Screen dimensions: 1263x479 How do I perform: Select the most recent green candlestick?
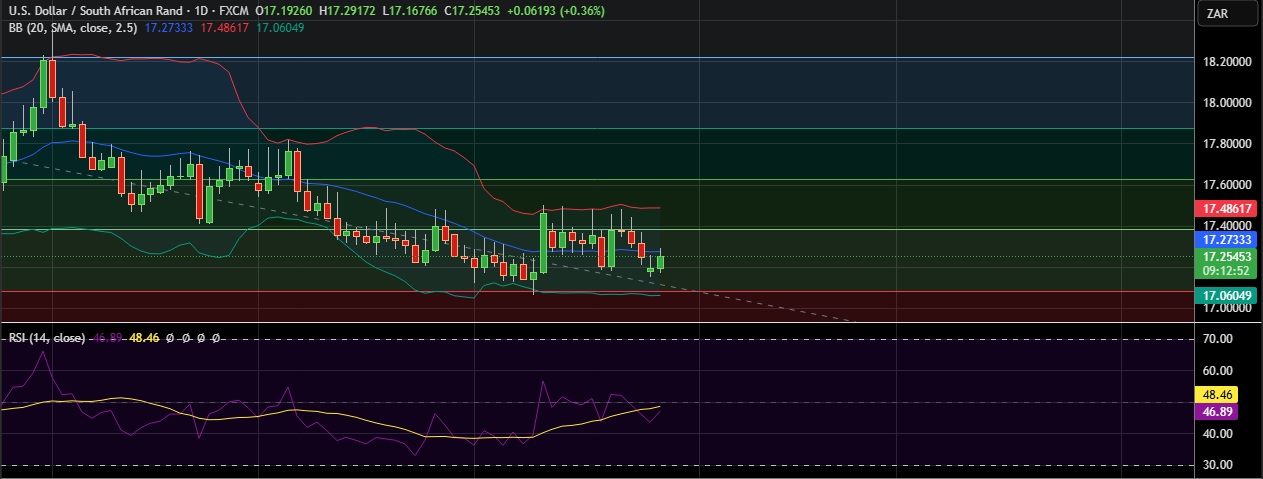[660, 261]
